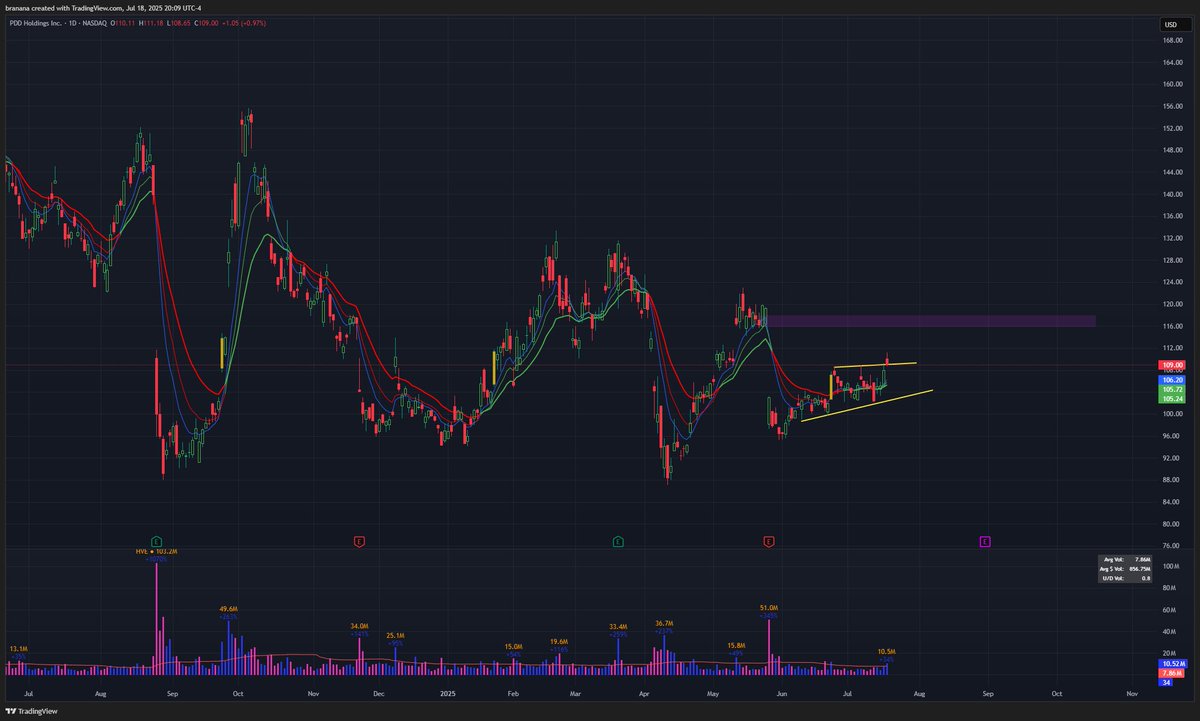
Task: Click the 88.00 price axis label
Action: (x=1172, y=480)
